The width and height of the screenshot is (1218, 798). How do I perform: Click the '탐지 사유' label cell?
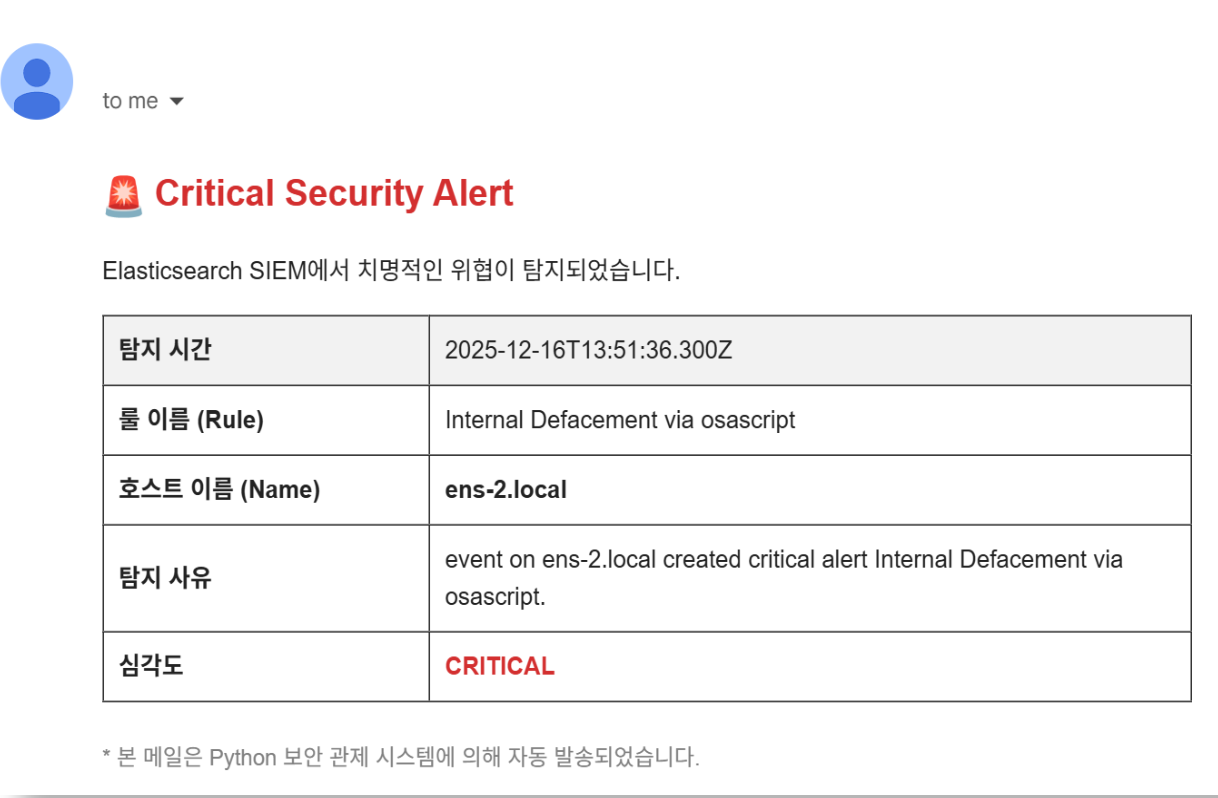coord(166,578)
